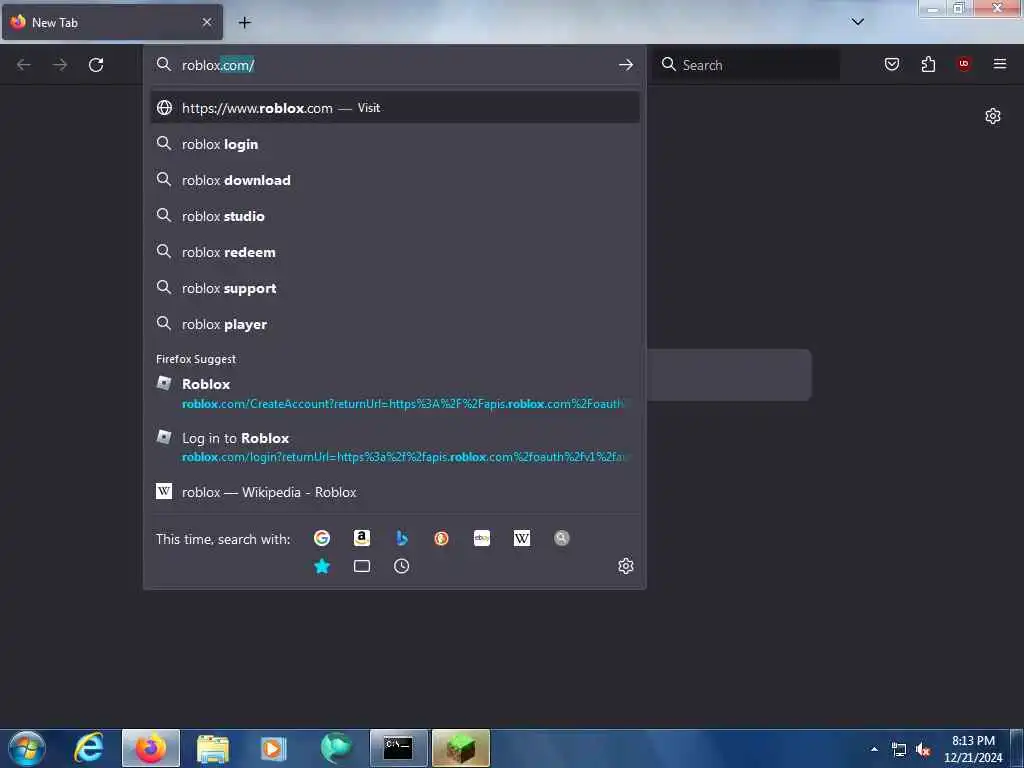The image size is (1024, 768).
Task: Select the New Tab tab
Action: point(112,22)
